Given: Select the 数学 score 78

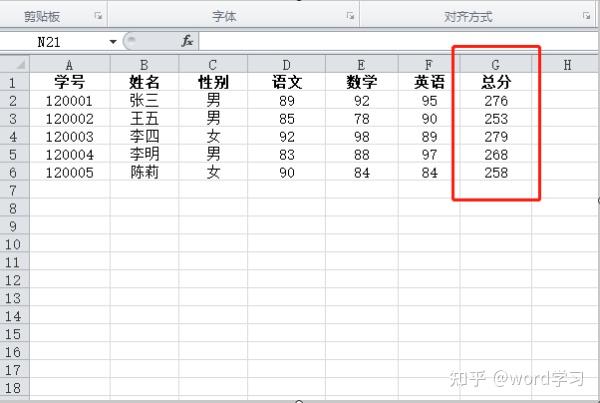Looking at the screenshot, I should point(362,118).
